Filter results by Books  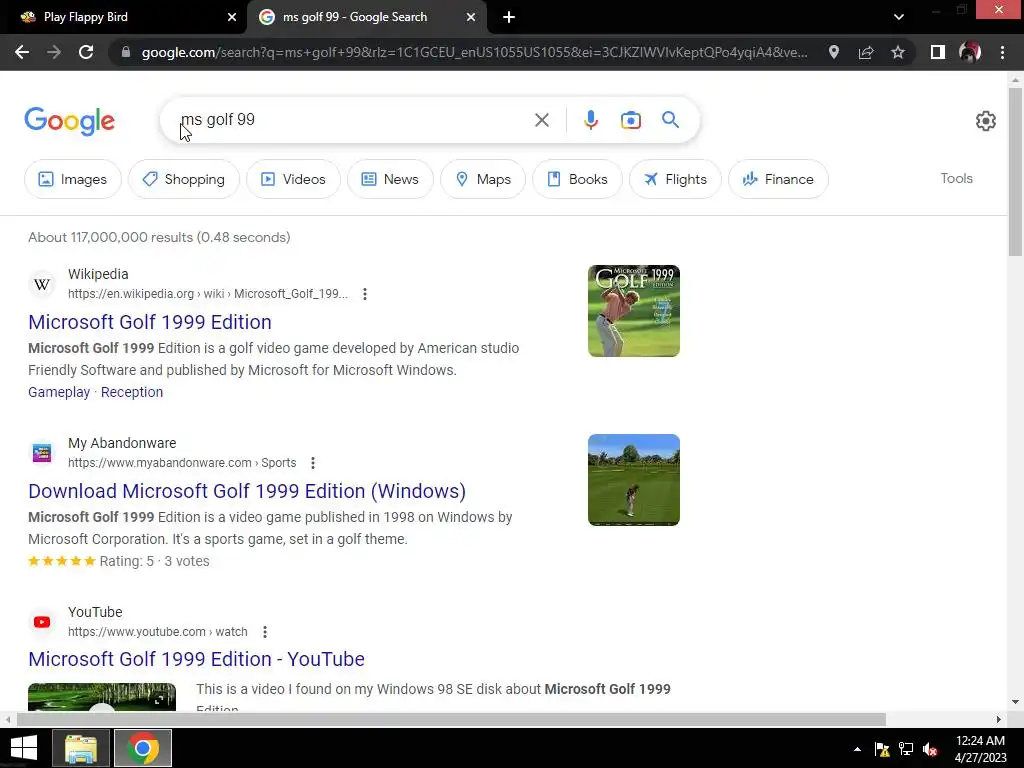[x=577, y=179]
